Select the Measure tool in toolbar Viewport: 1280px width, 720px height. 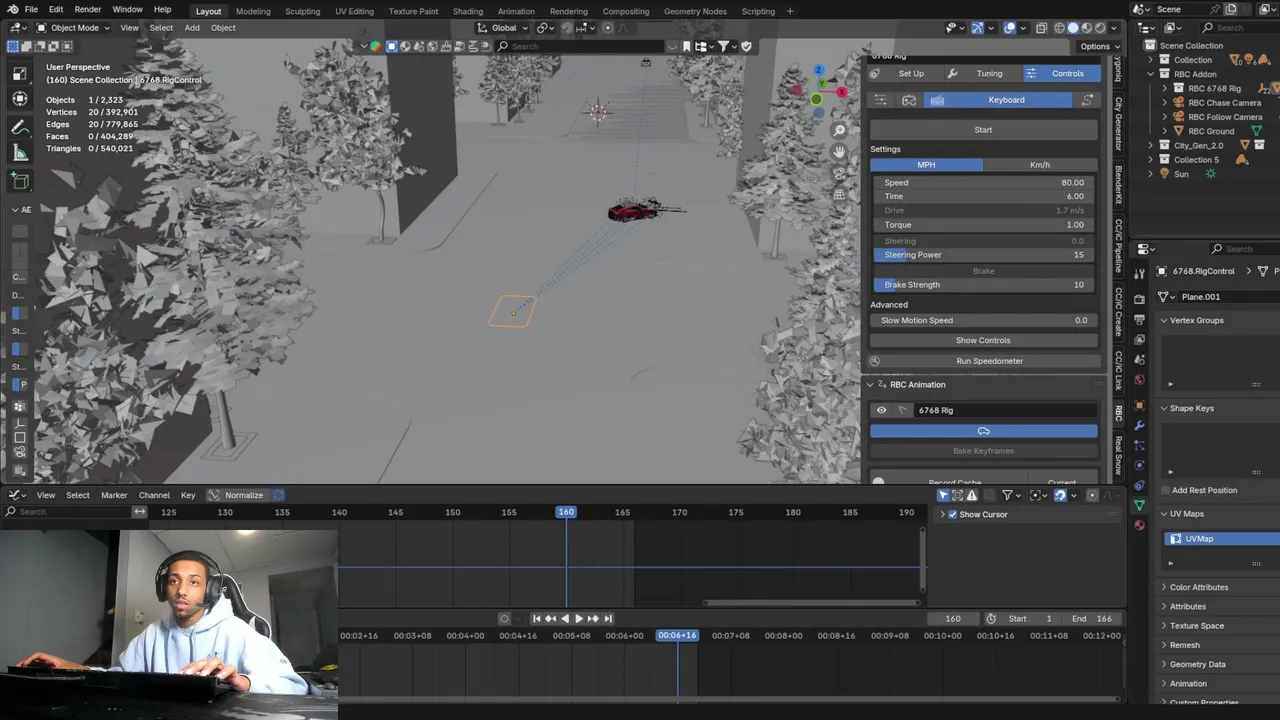(20, 153)
